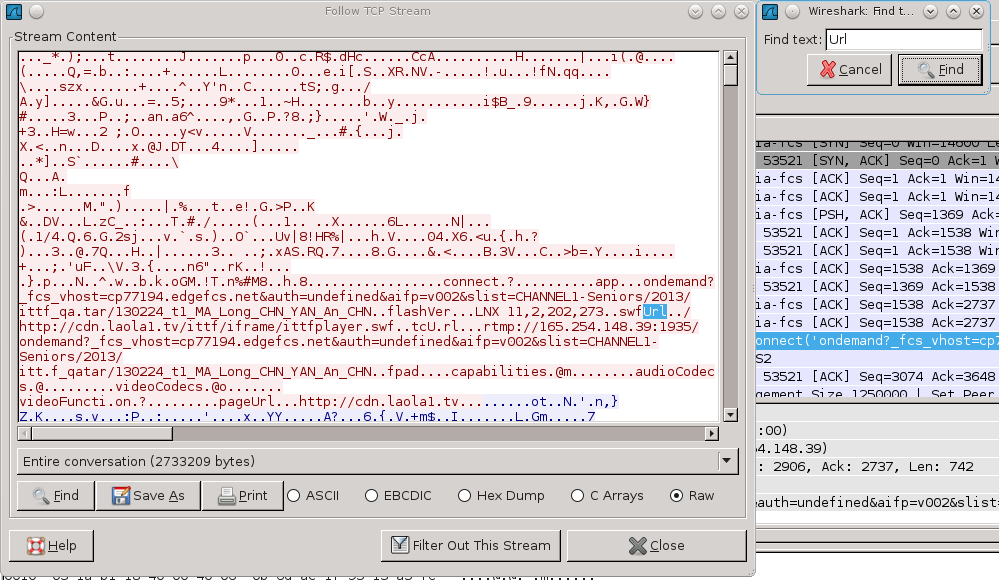The image size is (999, 580).
Task: Click the 'rtmp://165.254.148.39:1935/' text
Action: tap(591, 327)
